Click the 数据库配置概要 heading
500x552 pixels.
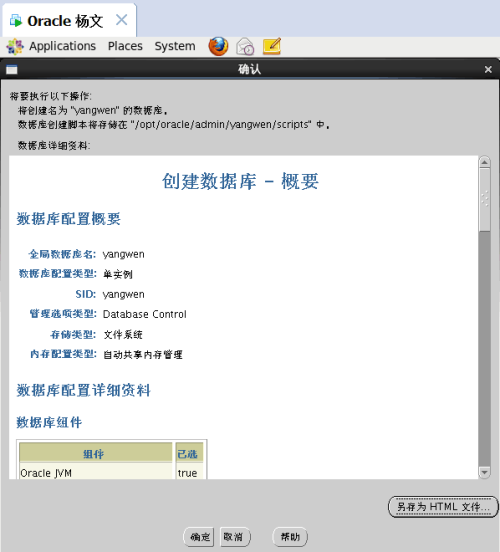69,219
